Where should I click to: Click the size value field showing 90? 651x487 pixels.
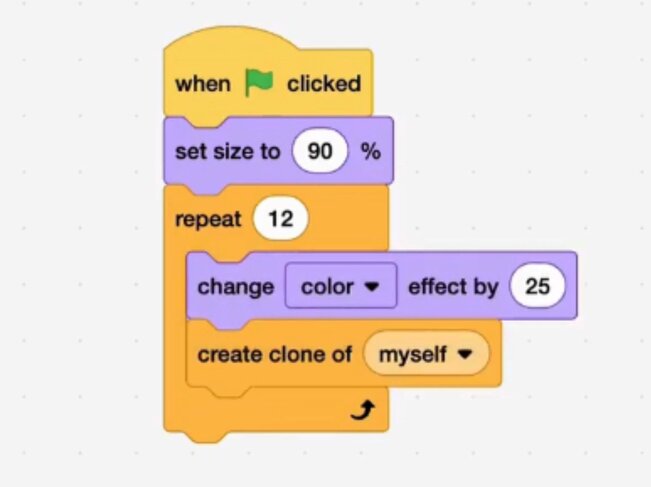coord(320,150)
